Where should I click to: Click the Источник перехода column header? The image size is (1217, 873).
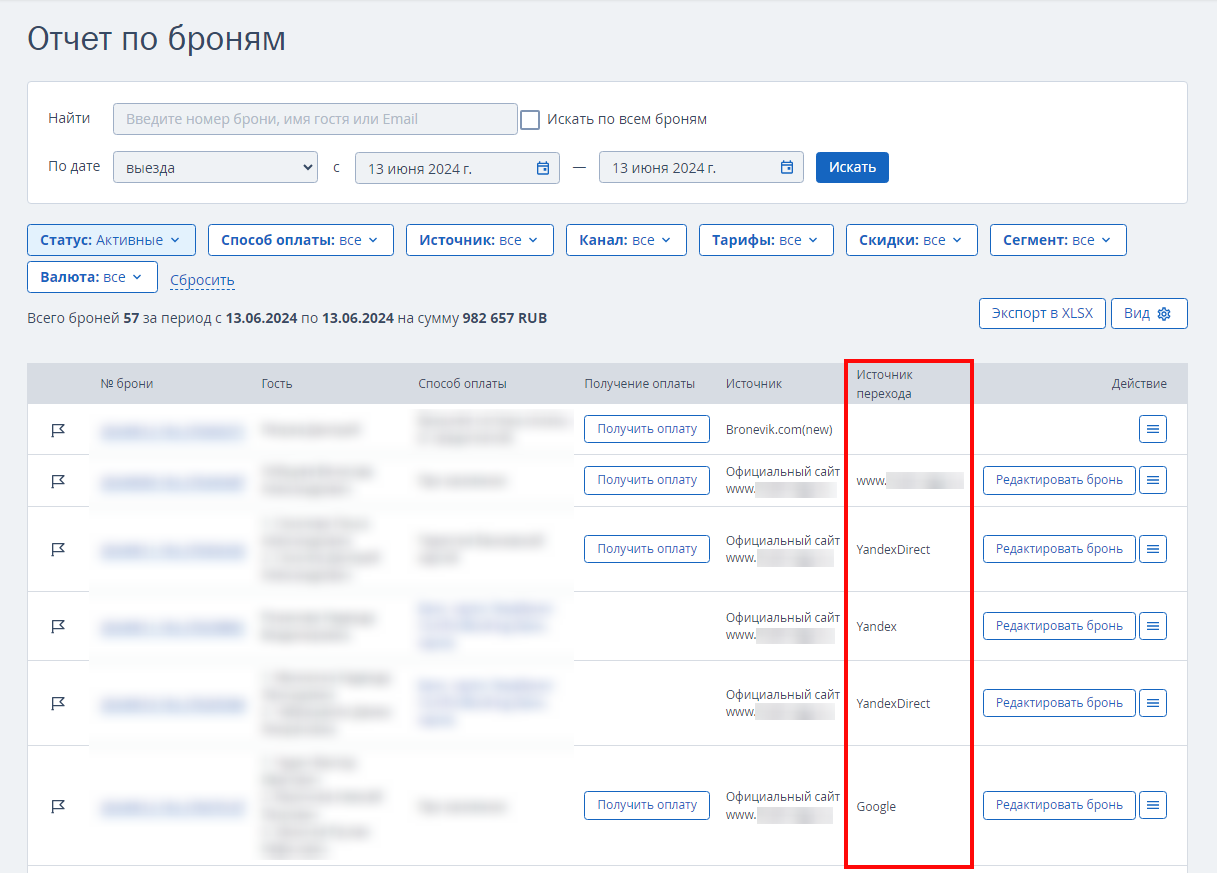[884, 384]
